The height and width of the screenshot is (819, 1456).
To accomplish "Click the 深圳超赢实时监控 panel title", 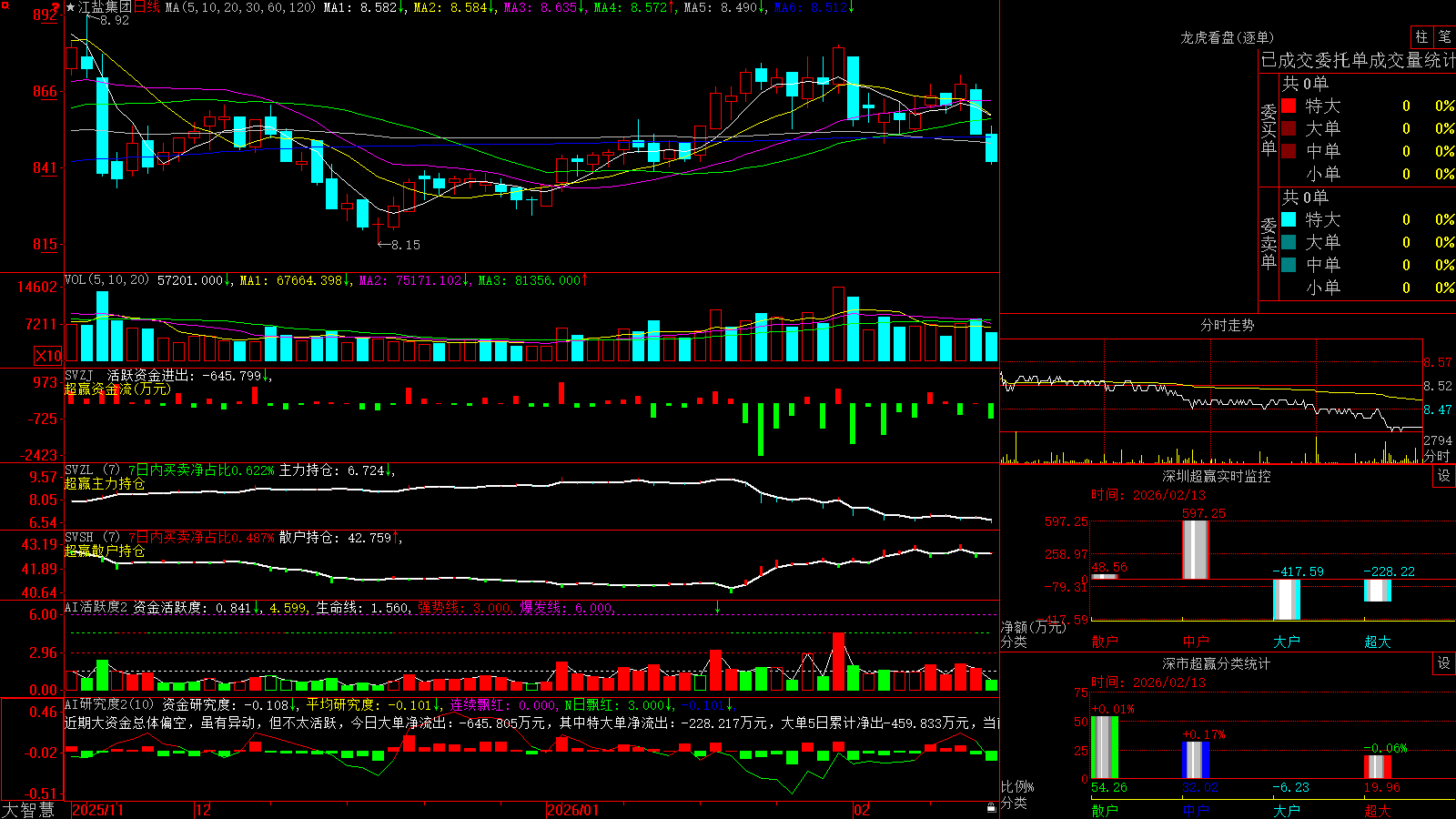I will click(1217, 476).
